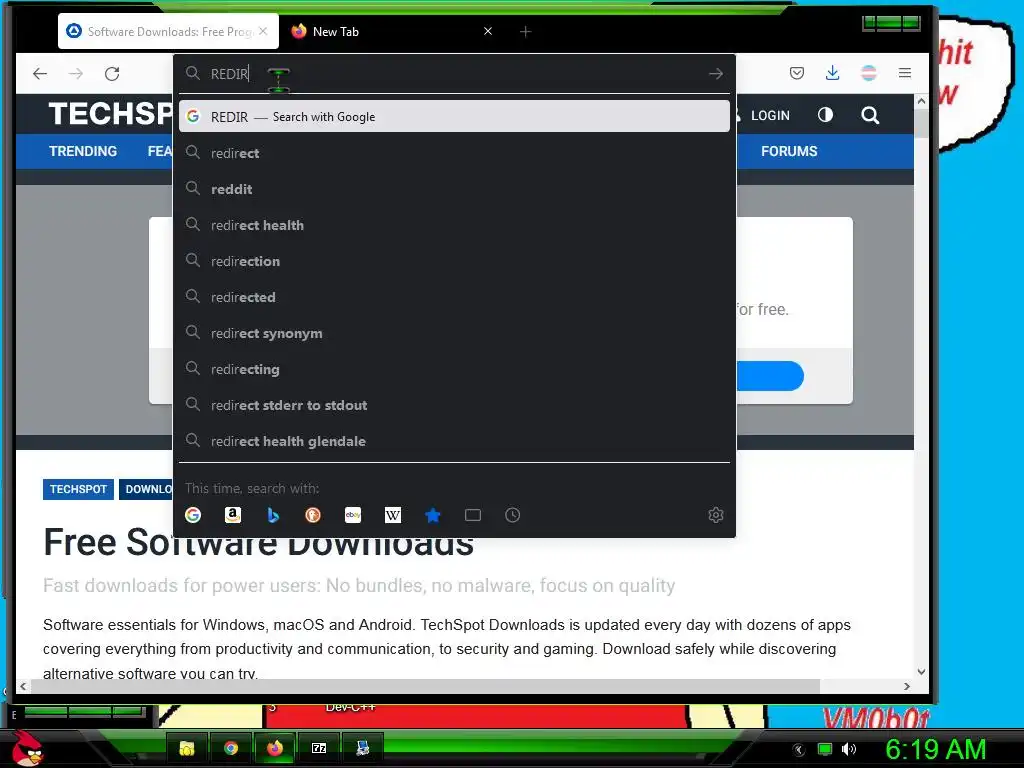1024x768 pixels.
Task: Reload the page with the refresh icon
Action: click(112, 74)
